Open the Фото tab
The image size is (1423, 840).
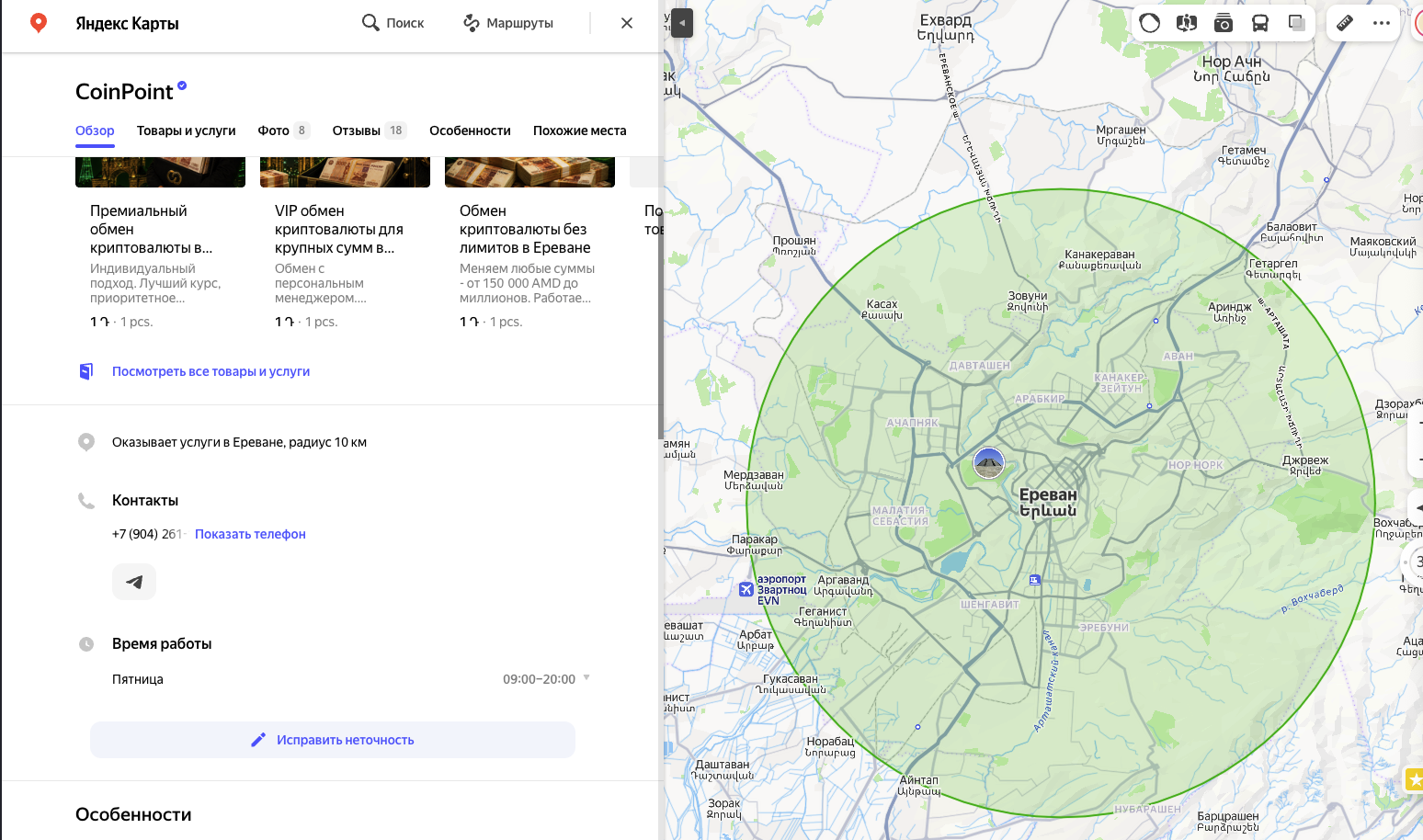pyautogui.click(x=283, y=131)
